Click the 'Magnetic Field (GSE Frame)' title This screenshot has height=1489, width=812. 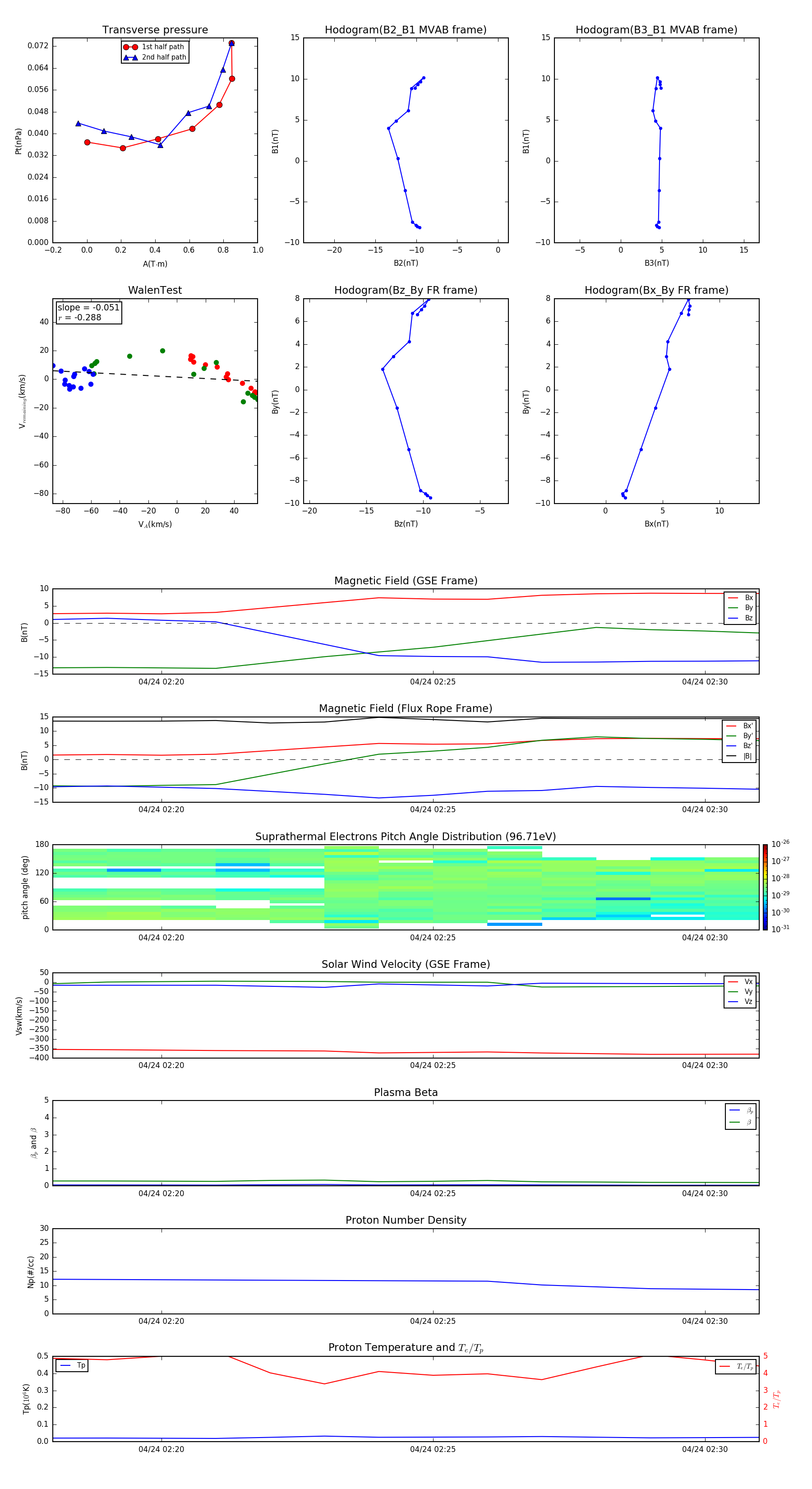coord(406,581)
